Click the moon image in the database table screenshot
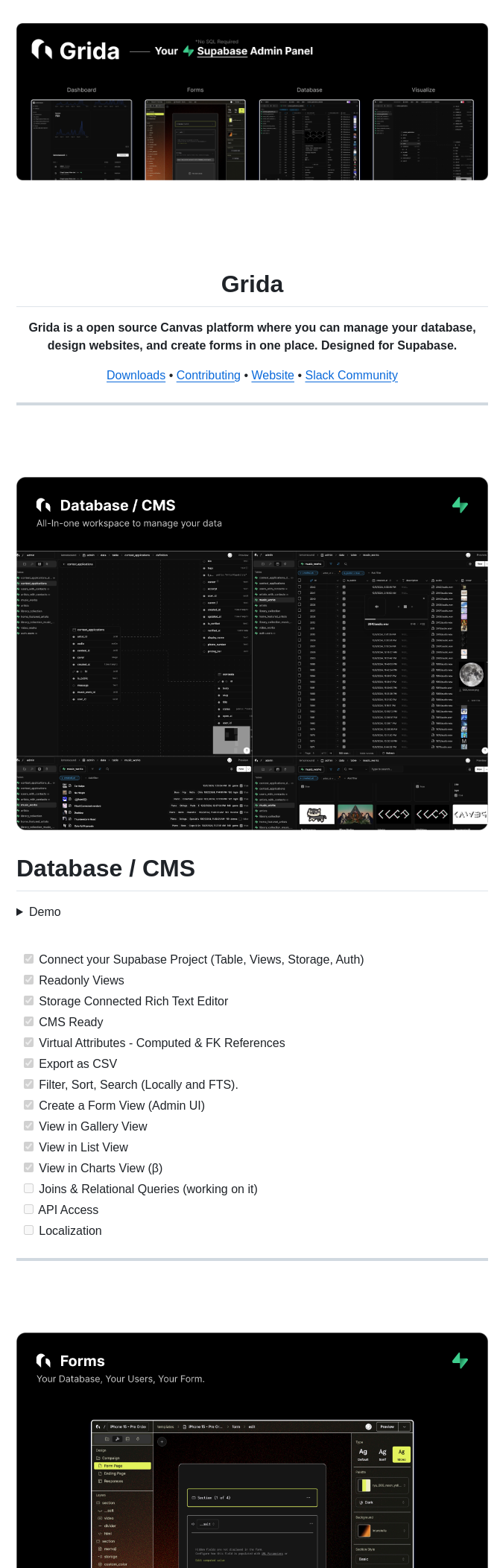This screenshot has height=1568, width=500. pos(471,674)
